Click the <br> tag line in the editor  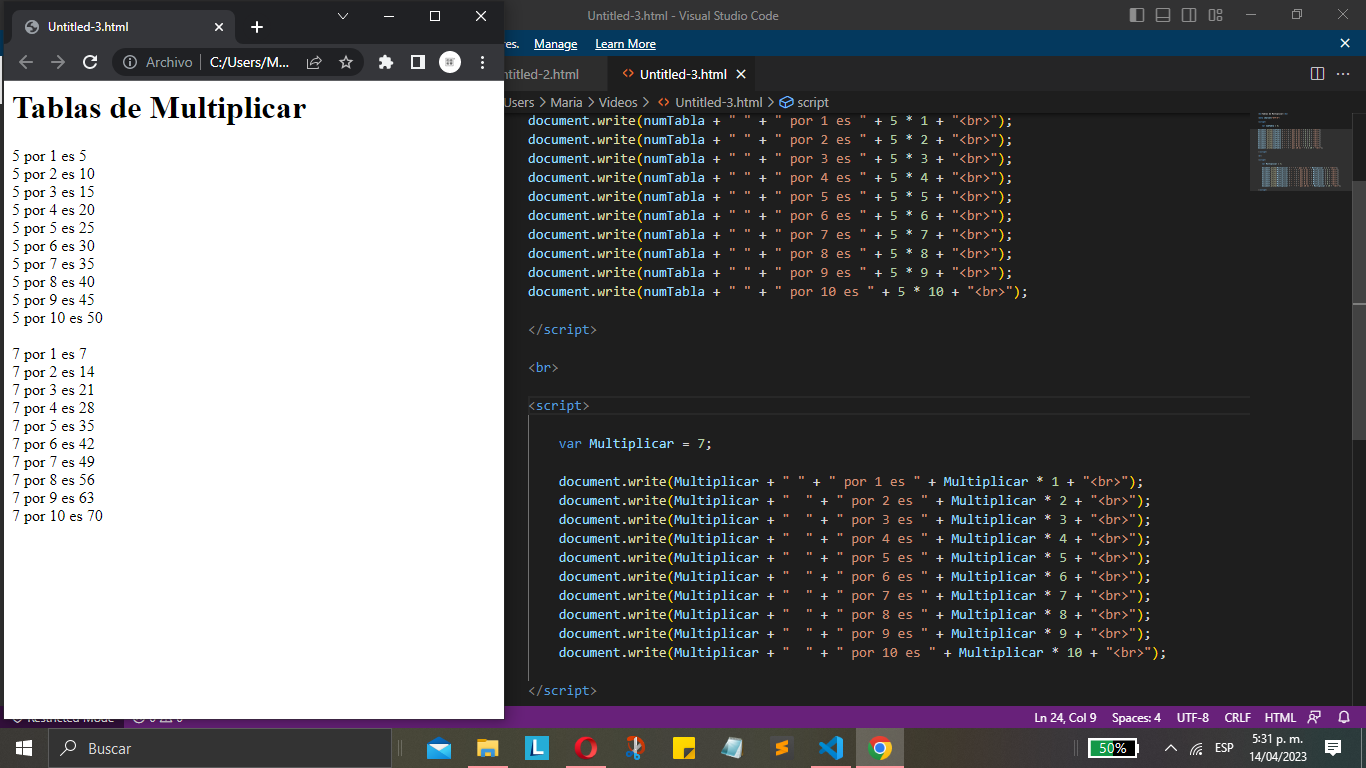(543, 367)
